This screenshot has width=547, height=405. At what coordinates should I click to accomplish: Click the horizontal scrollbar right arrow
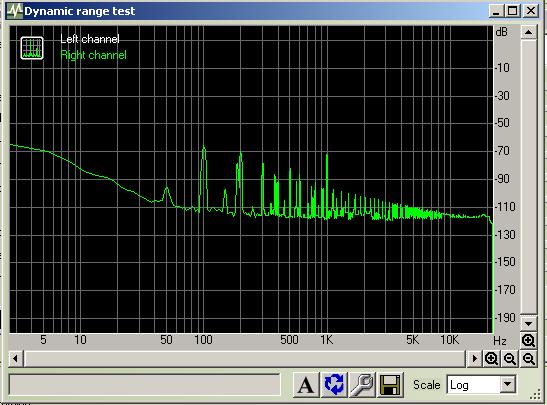474,358
